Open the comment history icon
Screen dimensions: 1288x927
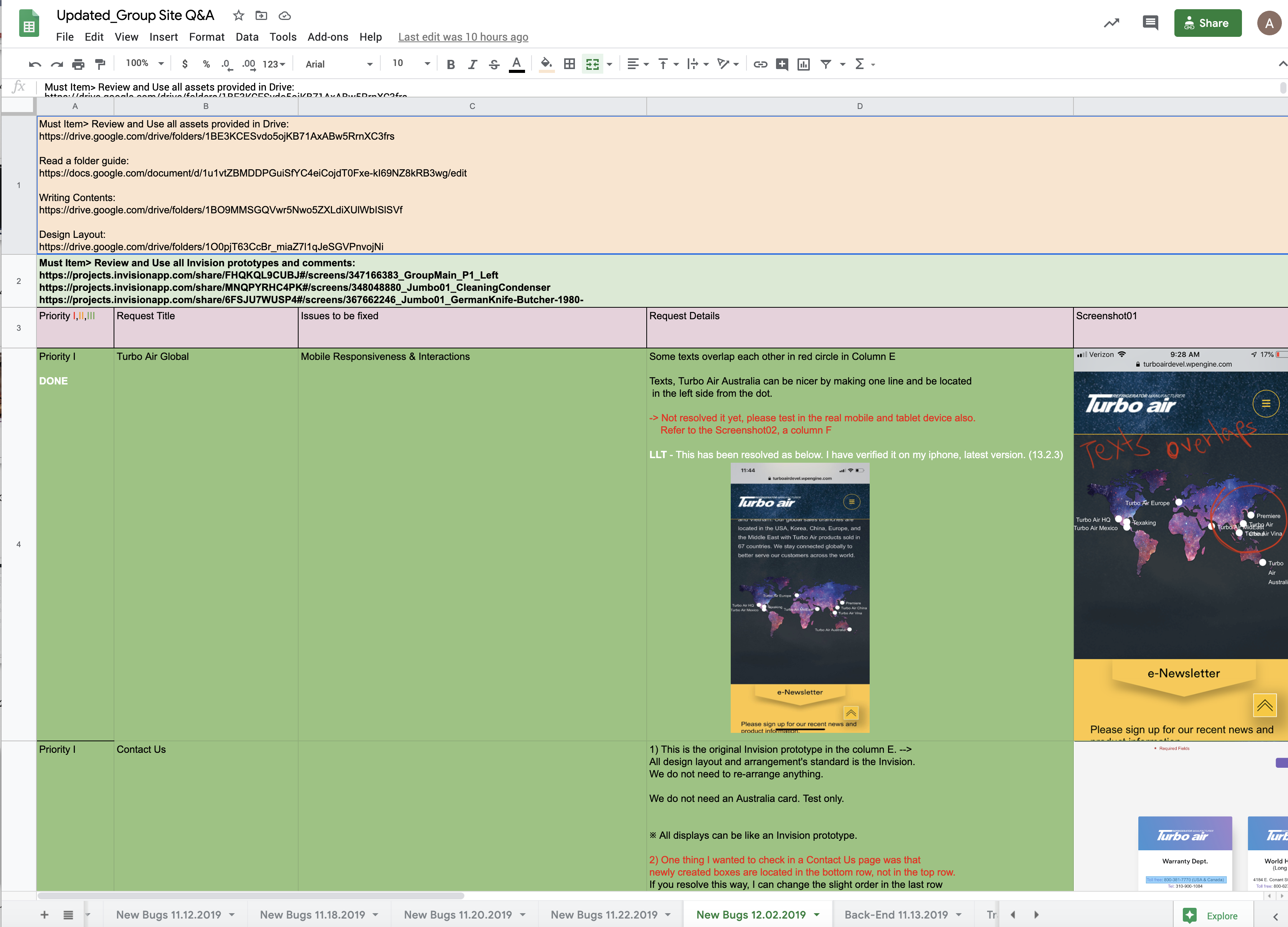tap(1150, 23)
